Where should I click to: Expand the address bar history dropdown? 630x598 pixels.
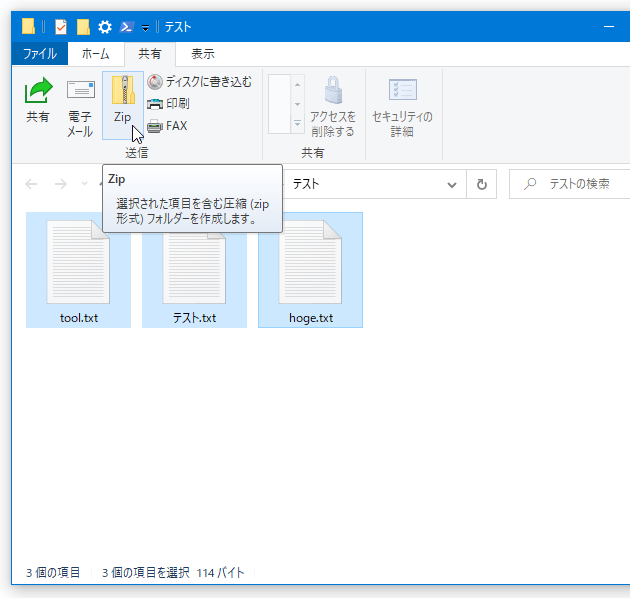click(452, 184)
